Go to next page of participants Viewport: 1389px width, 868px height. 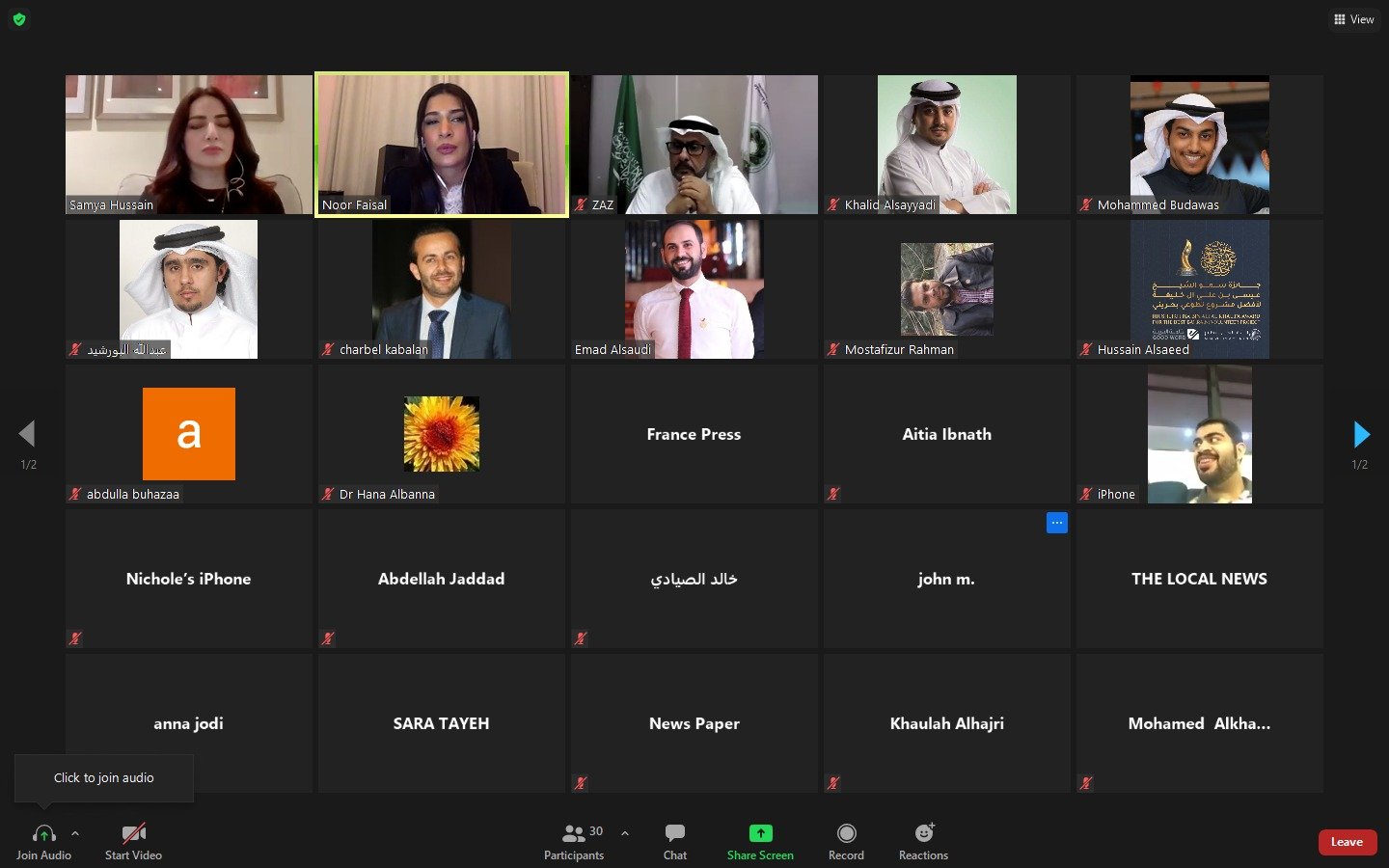tap(1361, 434)
